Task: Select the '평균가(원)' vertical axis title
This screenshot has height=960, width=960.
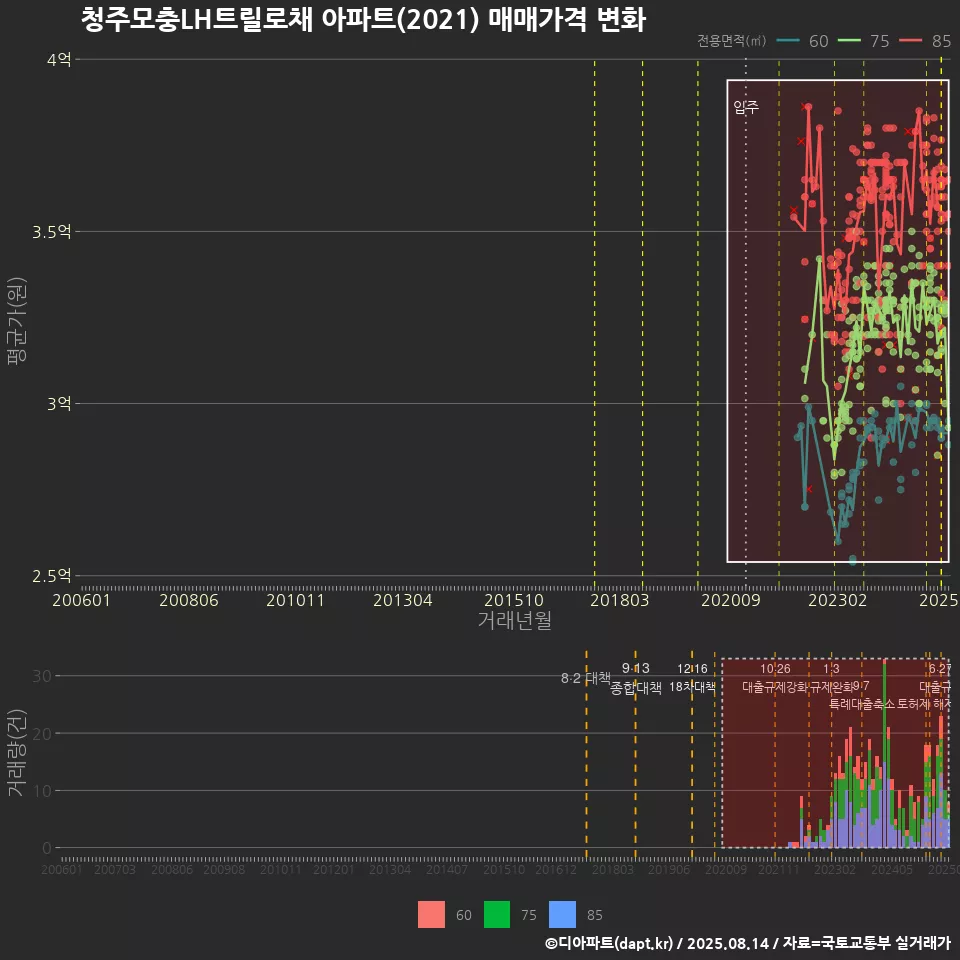Action: (x=17, y=320)
